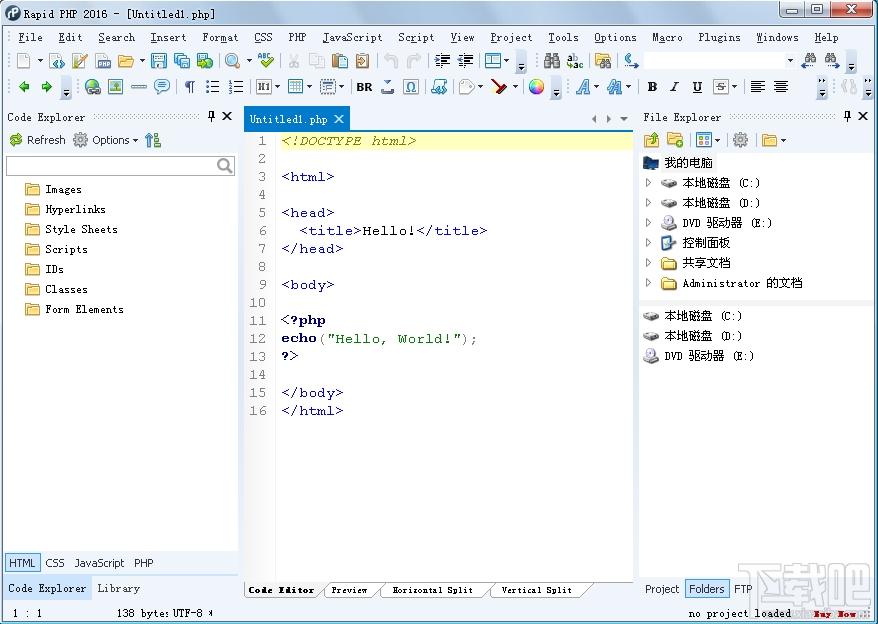Open the JavaScript menu

coord(352,38)
